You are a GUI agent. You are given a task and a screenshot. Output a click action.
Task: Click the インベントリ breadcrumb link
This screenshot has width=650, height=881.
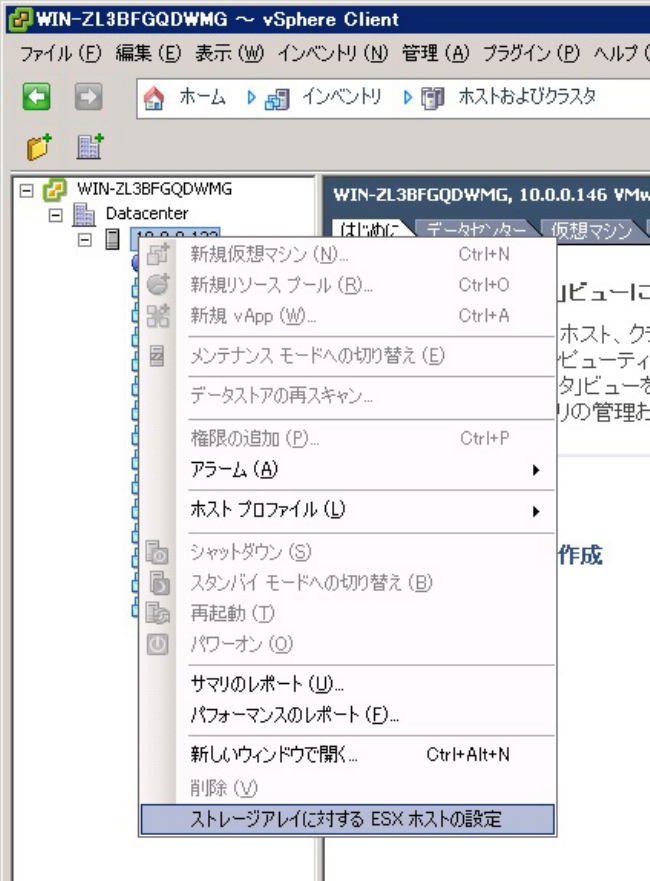[x=342, y=98]
